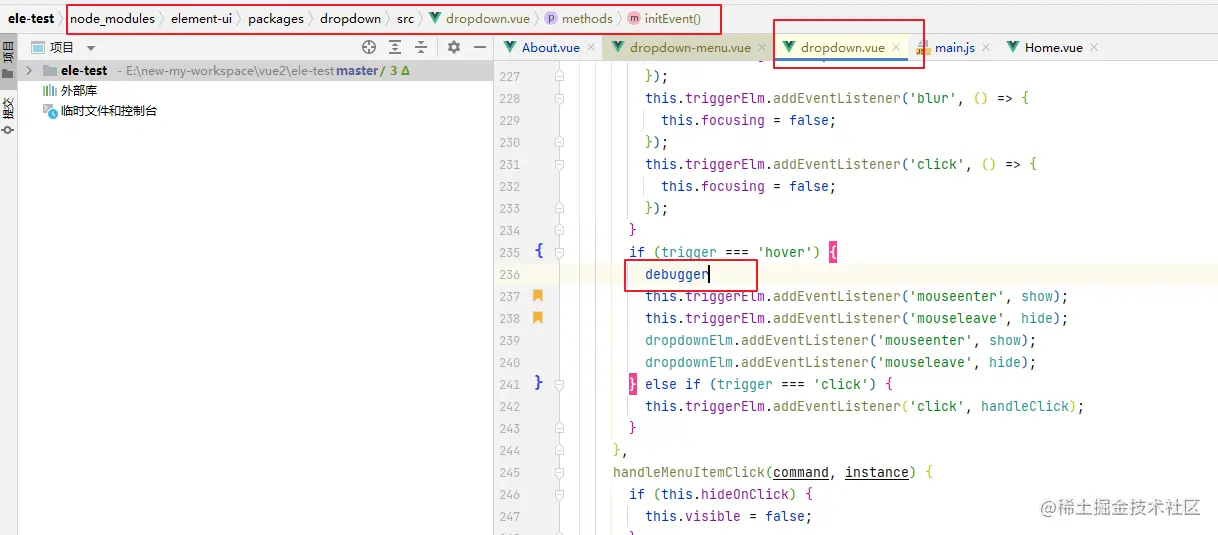
Task: Click the ele-test breadcrumb in navigation bar
Action: [31, 18]
